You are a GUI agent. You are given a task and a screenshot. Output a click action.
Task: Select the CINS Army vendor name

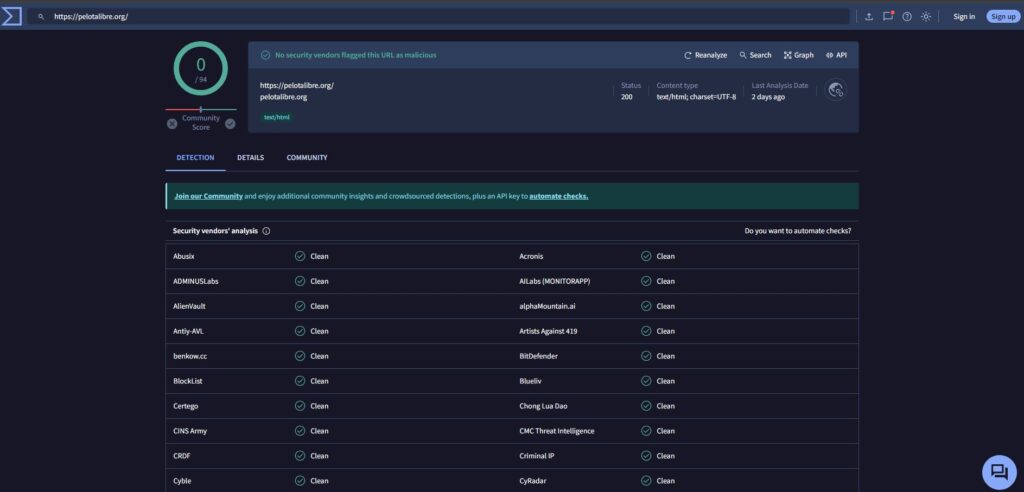coord(190,431)
